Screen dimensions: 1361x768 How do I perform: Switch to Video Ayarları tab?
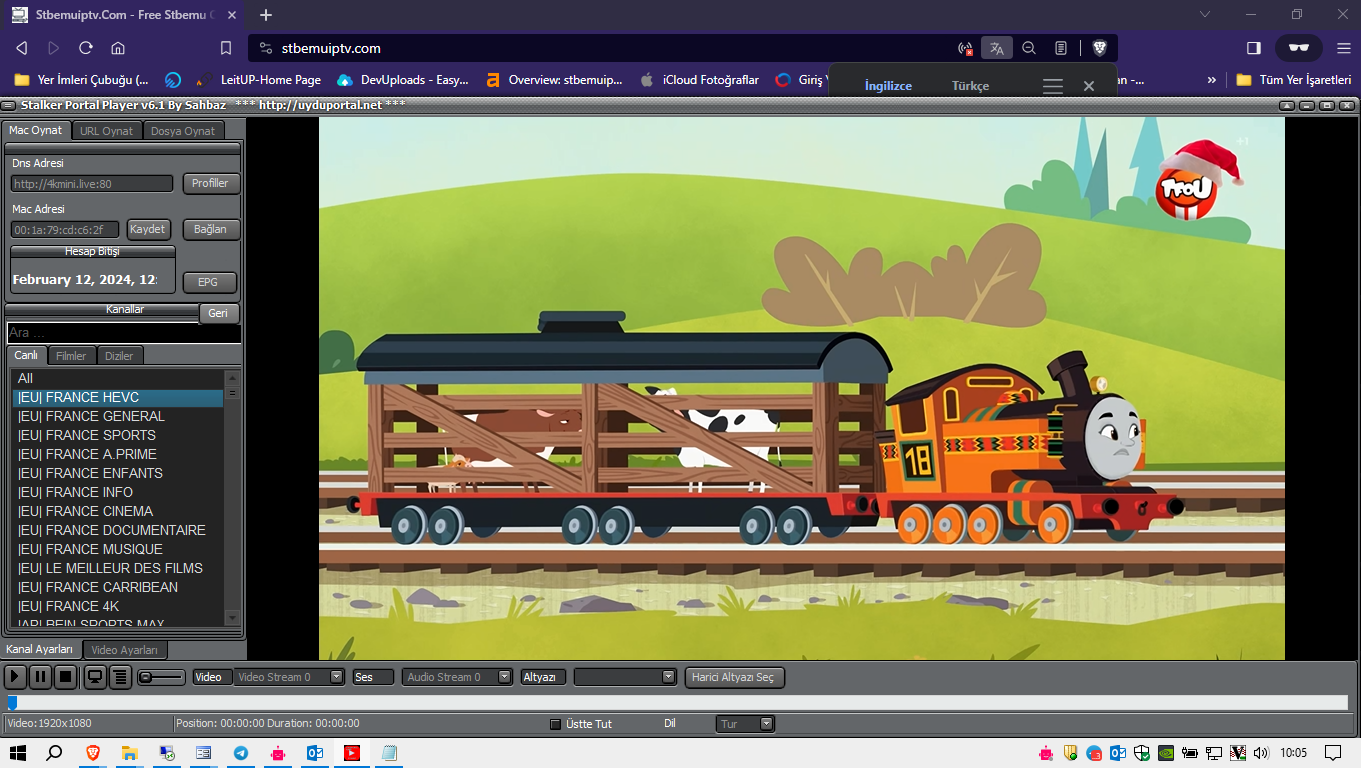tap(124, 650)
